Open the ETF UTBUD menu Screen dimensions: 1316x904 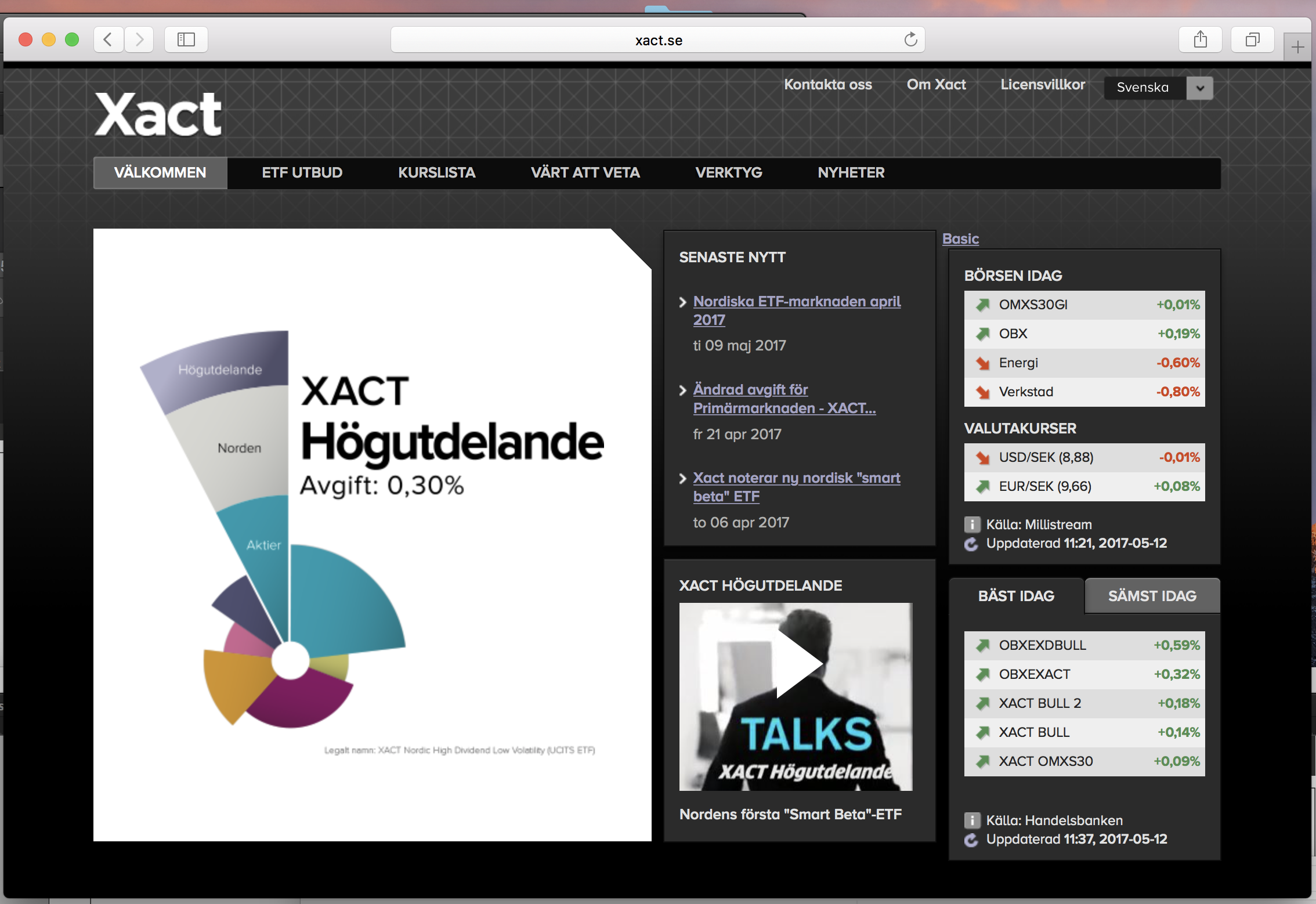click(302, 173)
